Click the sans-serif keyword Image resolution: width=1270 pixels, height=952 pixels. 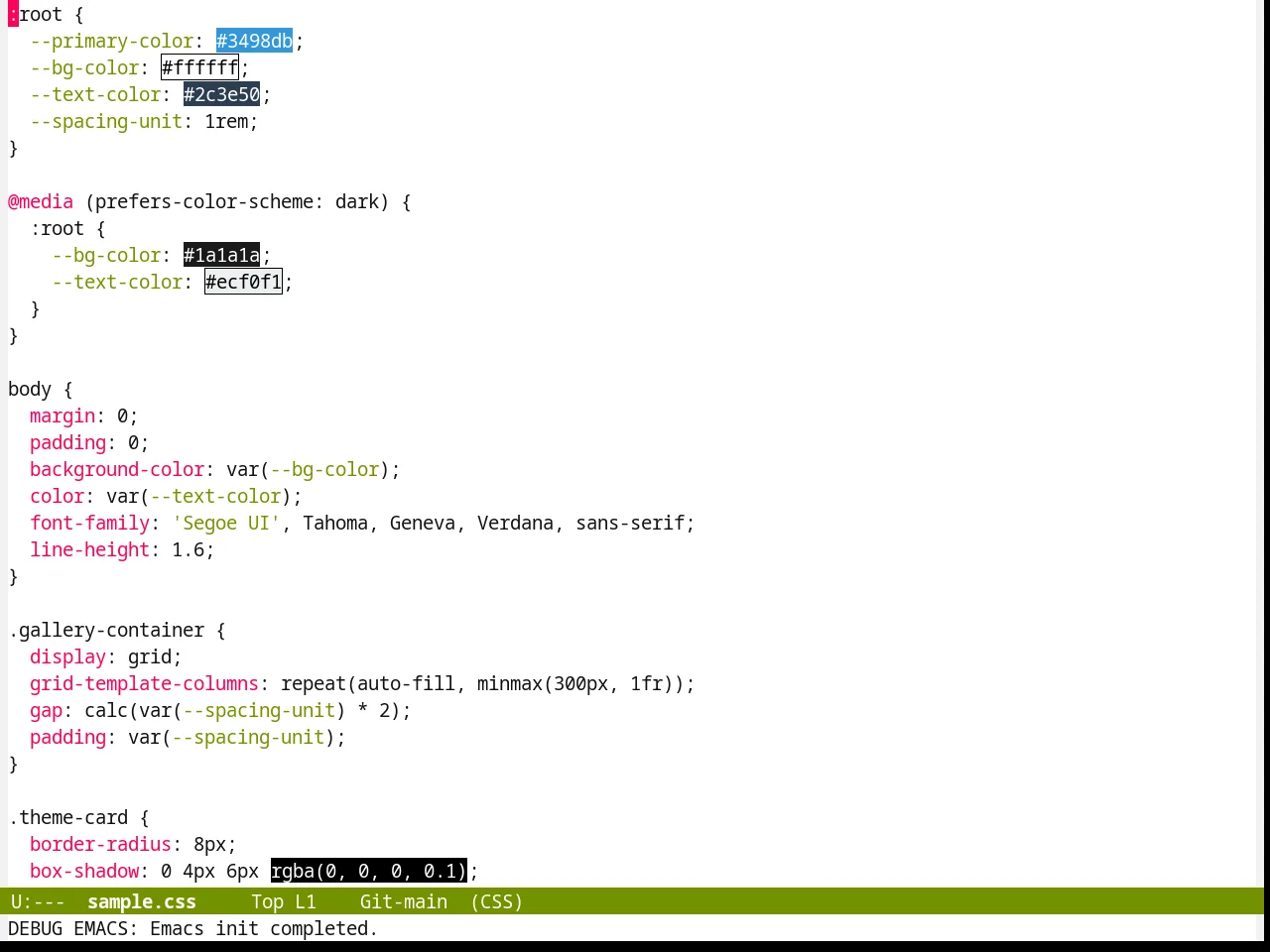click(630, 523)
